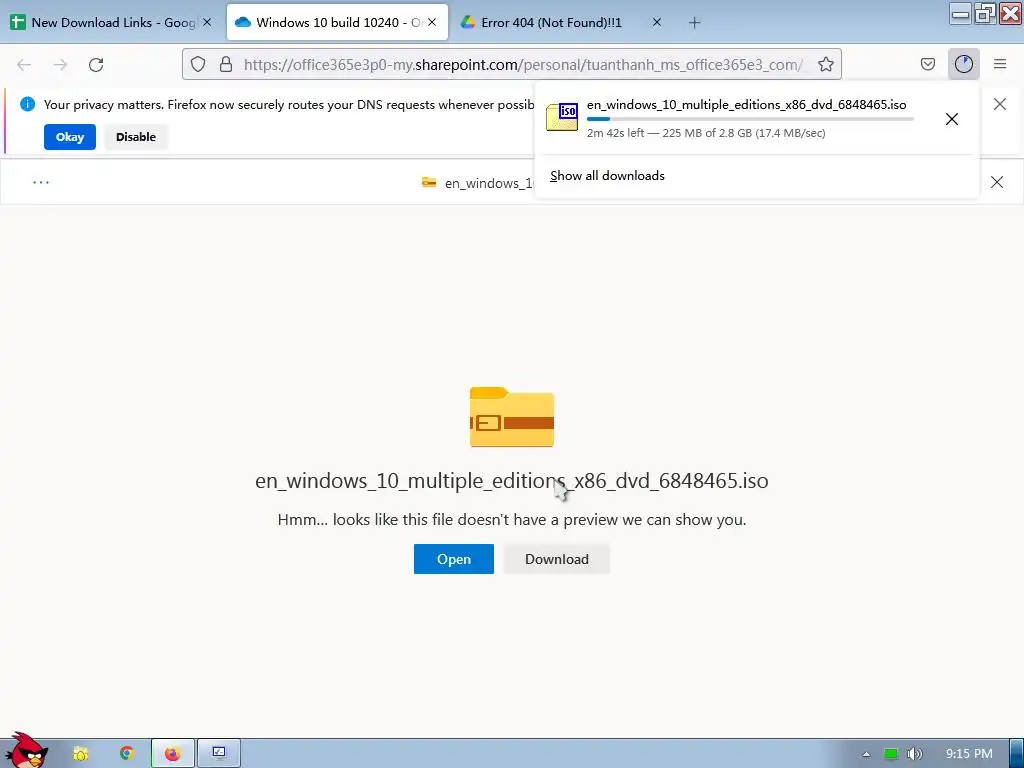Click the large ISO filename heading
The height and width of the screenshot is (768, 1024).
pos(511,481)
